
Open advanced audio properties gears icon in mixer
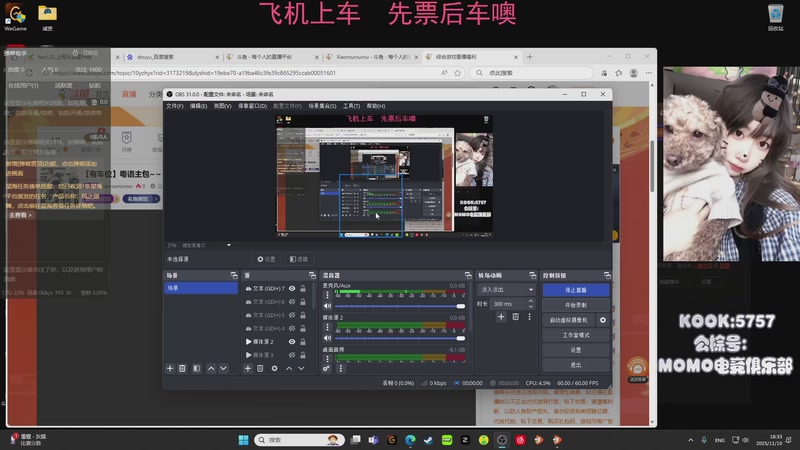tap(327, 368)
